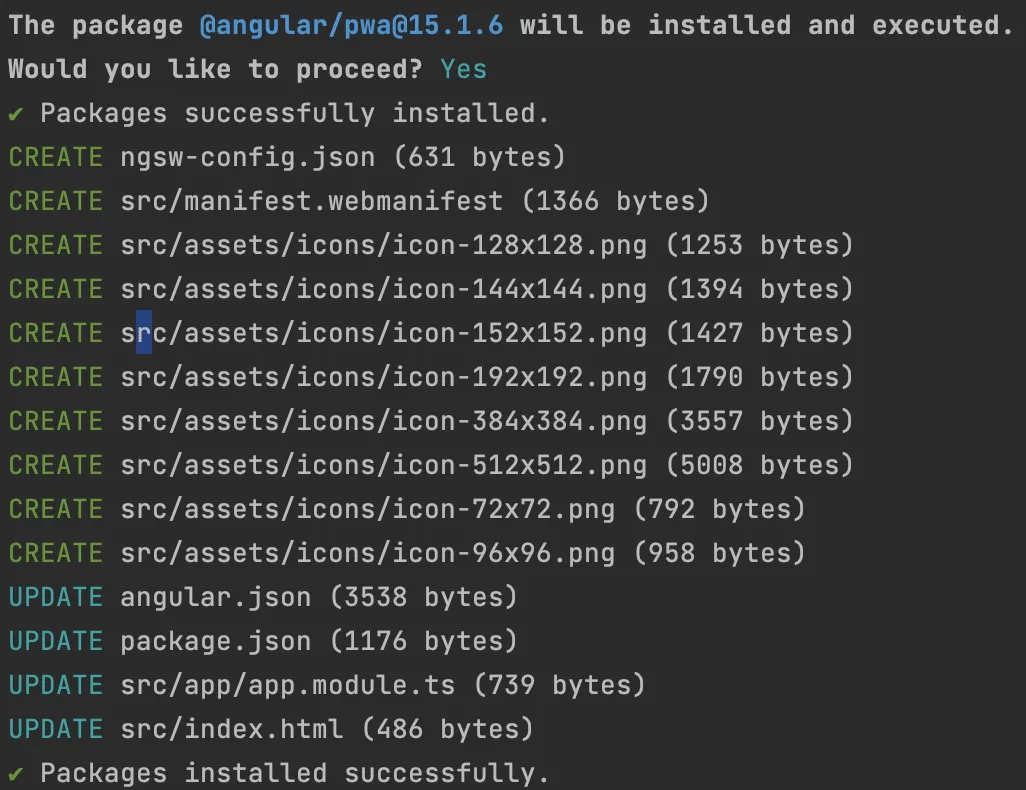This screenshot has width=1026, height=790.
Task: Open the src/manifest.webmanifest file path
Action: (x=311, y=202)
